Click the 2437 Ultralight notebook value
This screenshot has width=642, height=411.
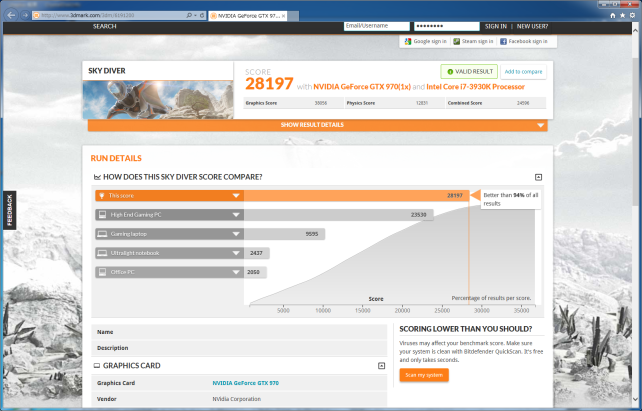(256, 253)
